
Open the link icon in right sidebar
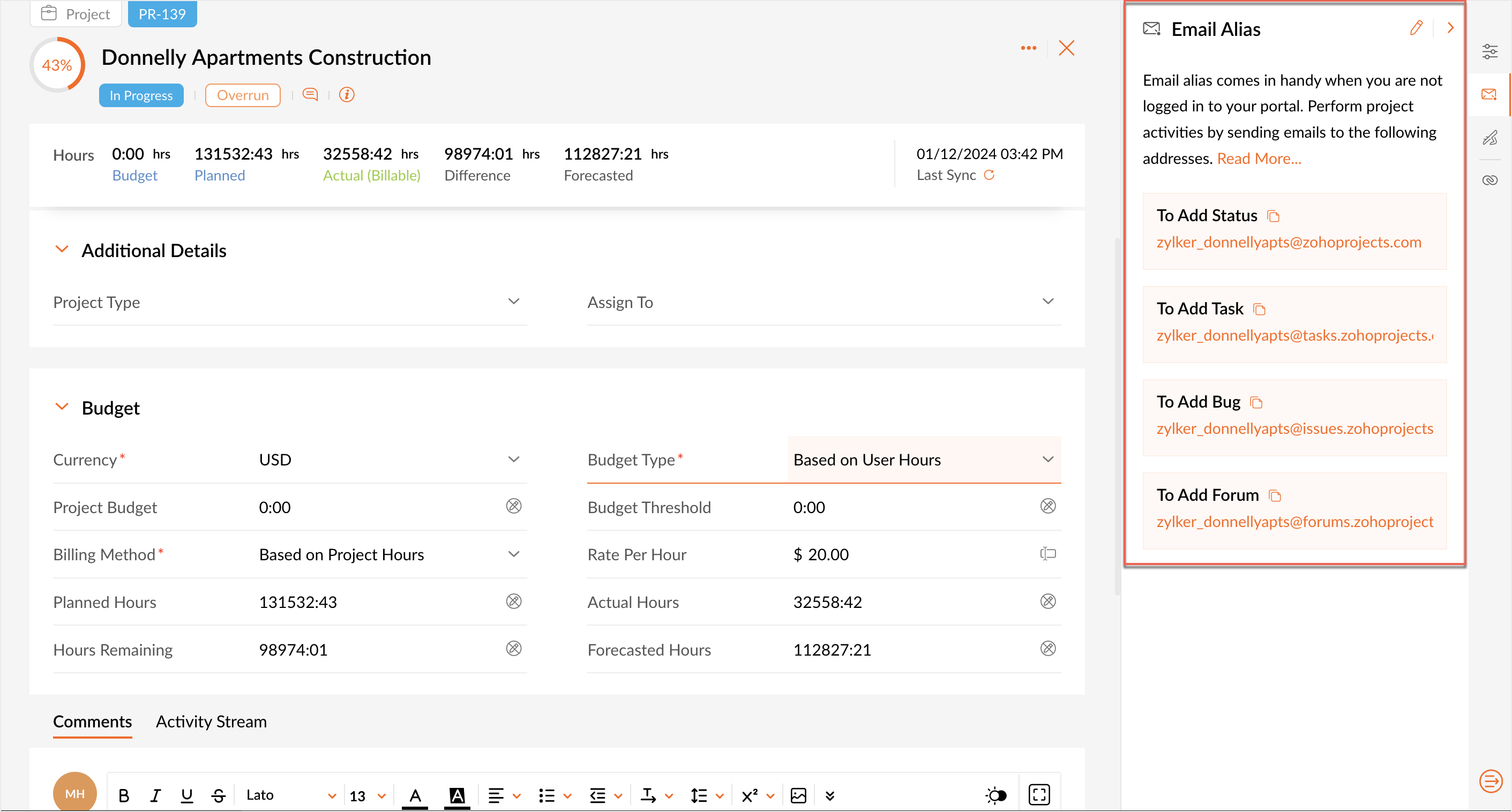tap(1489, 180)
